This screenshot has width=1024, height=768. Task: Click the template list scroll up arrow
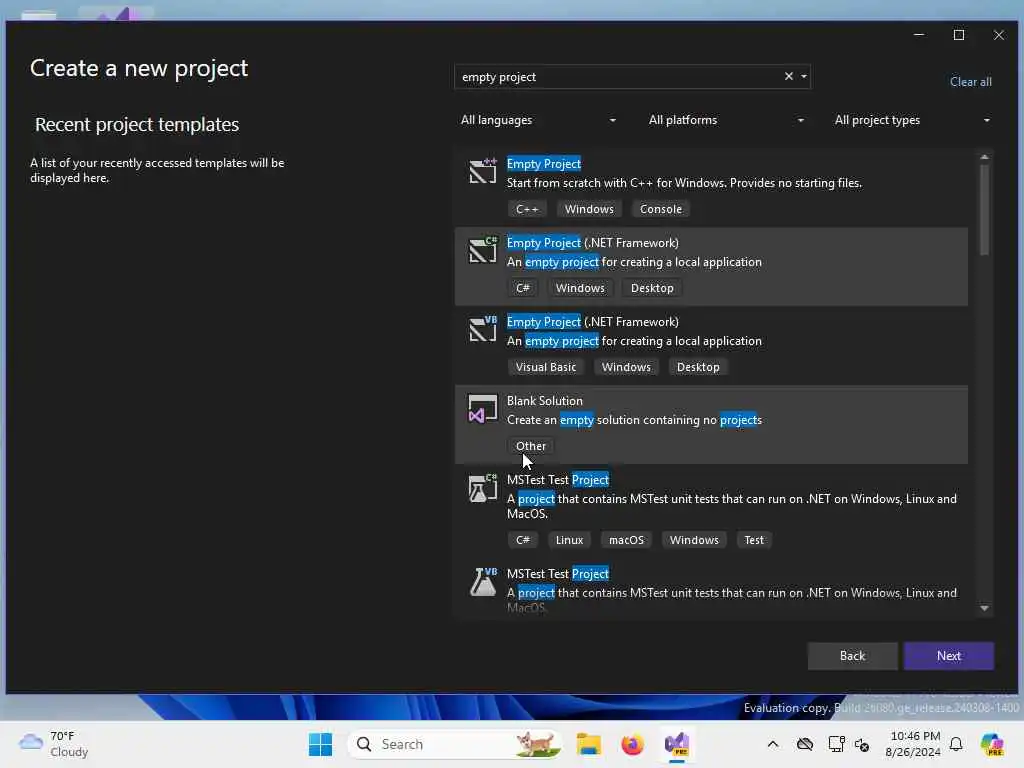984,157
